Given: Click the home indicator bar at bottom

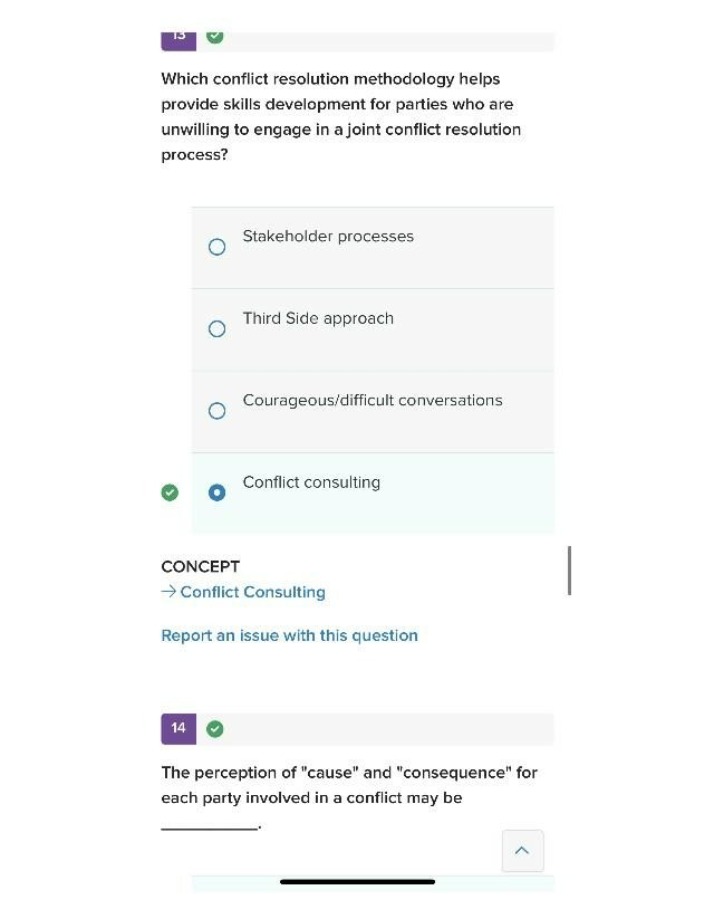Looking at the screenshot, I should point(358,881).
